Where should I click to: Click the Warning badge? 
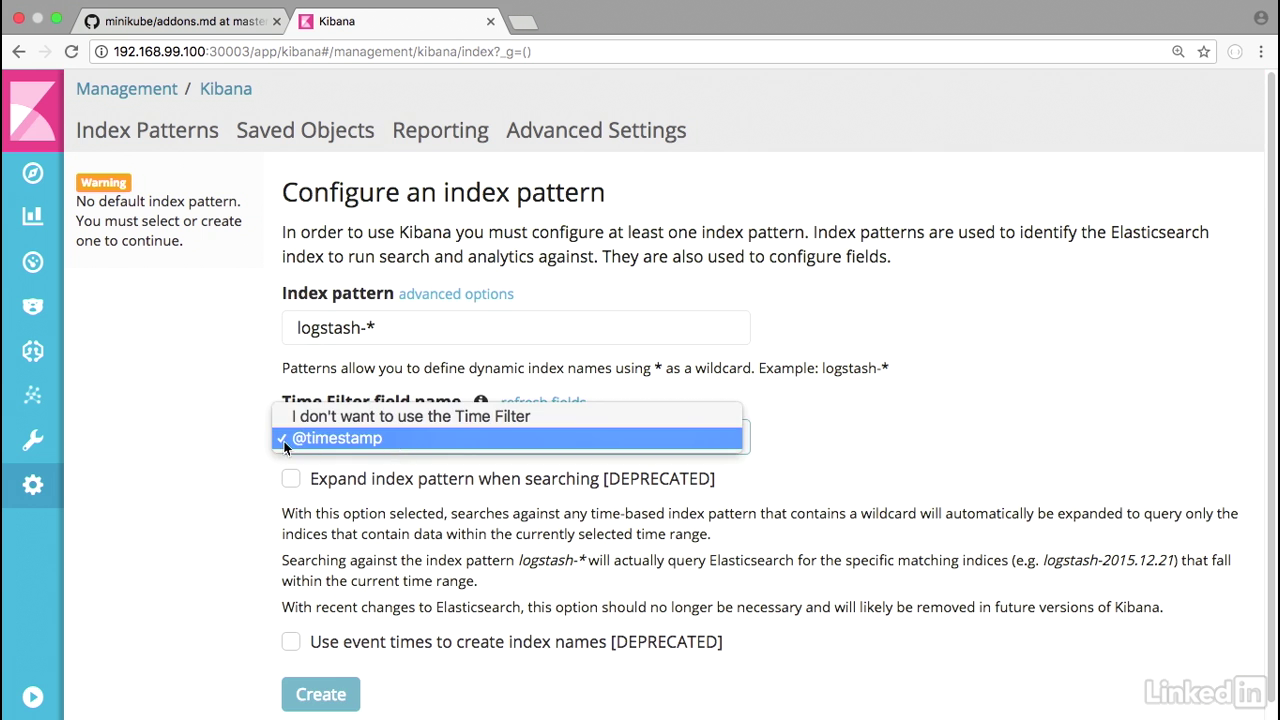(x=104, y=182)
